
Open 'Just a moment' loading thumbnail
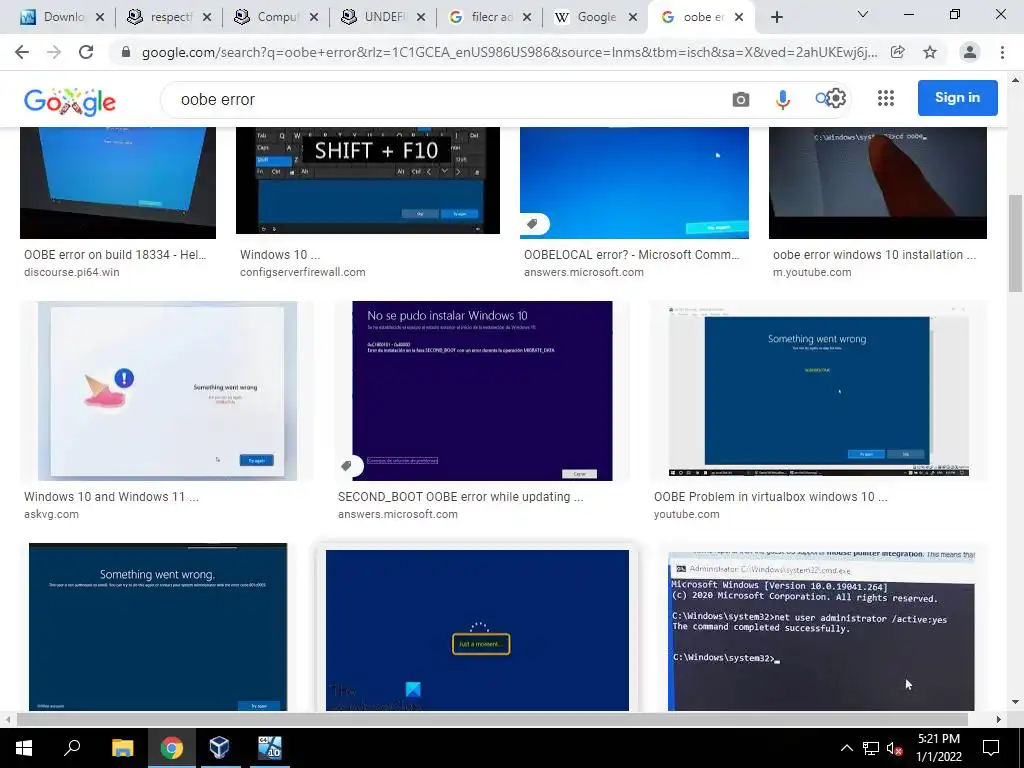coord(477,630)
